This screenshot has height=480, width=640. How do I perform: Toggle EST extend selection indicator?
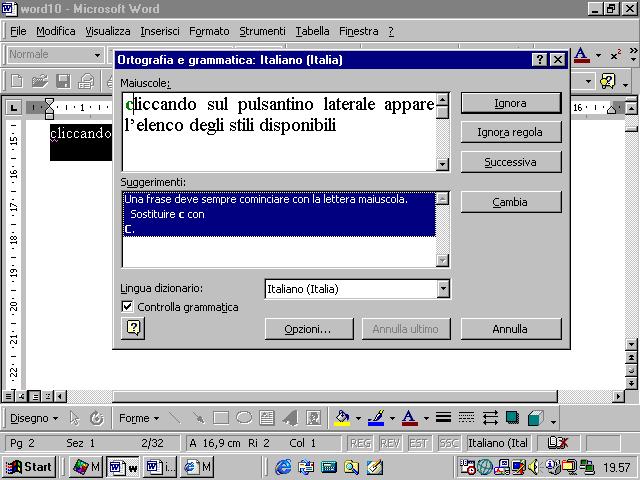point(418,443)
